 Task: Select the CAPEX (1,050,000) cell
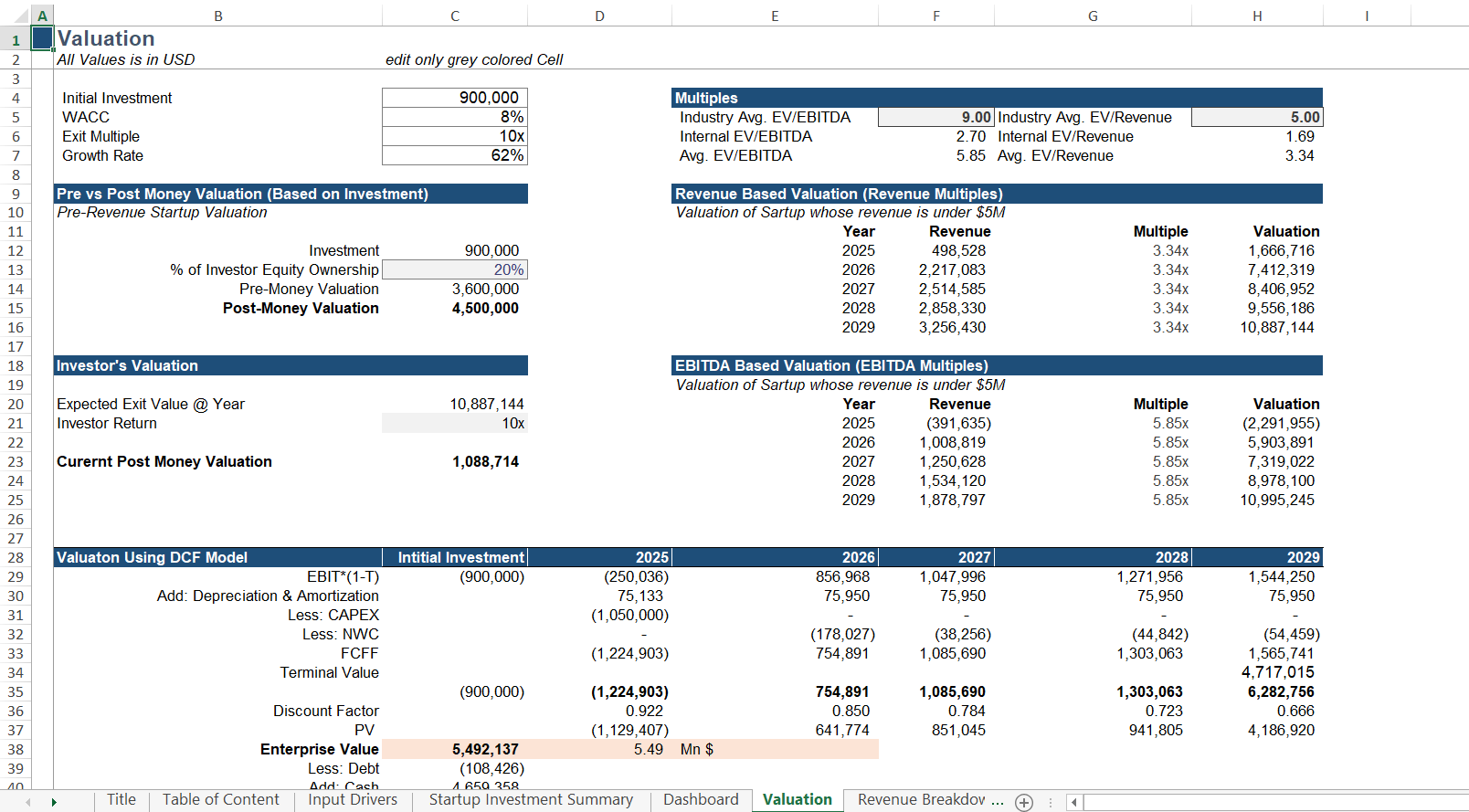point(599,615)
